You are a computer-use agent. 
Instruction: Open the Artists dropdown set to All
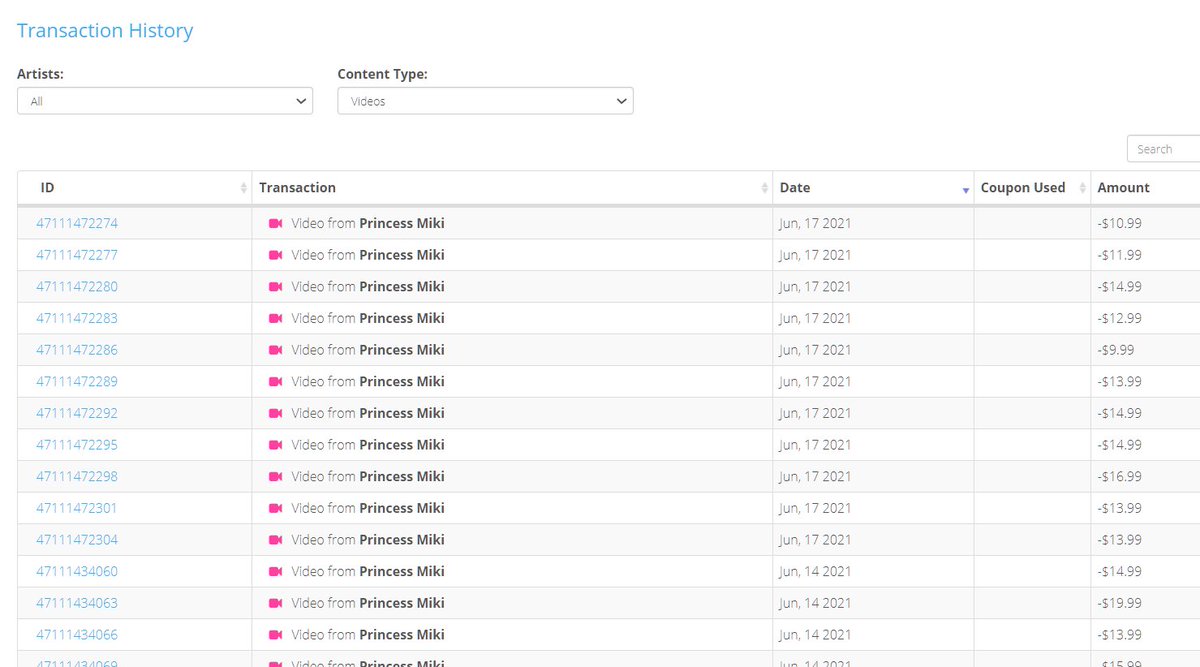tap(165, 101)
